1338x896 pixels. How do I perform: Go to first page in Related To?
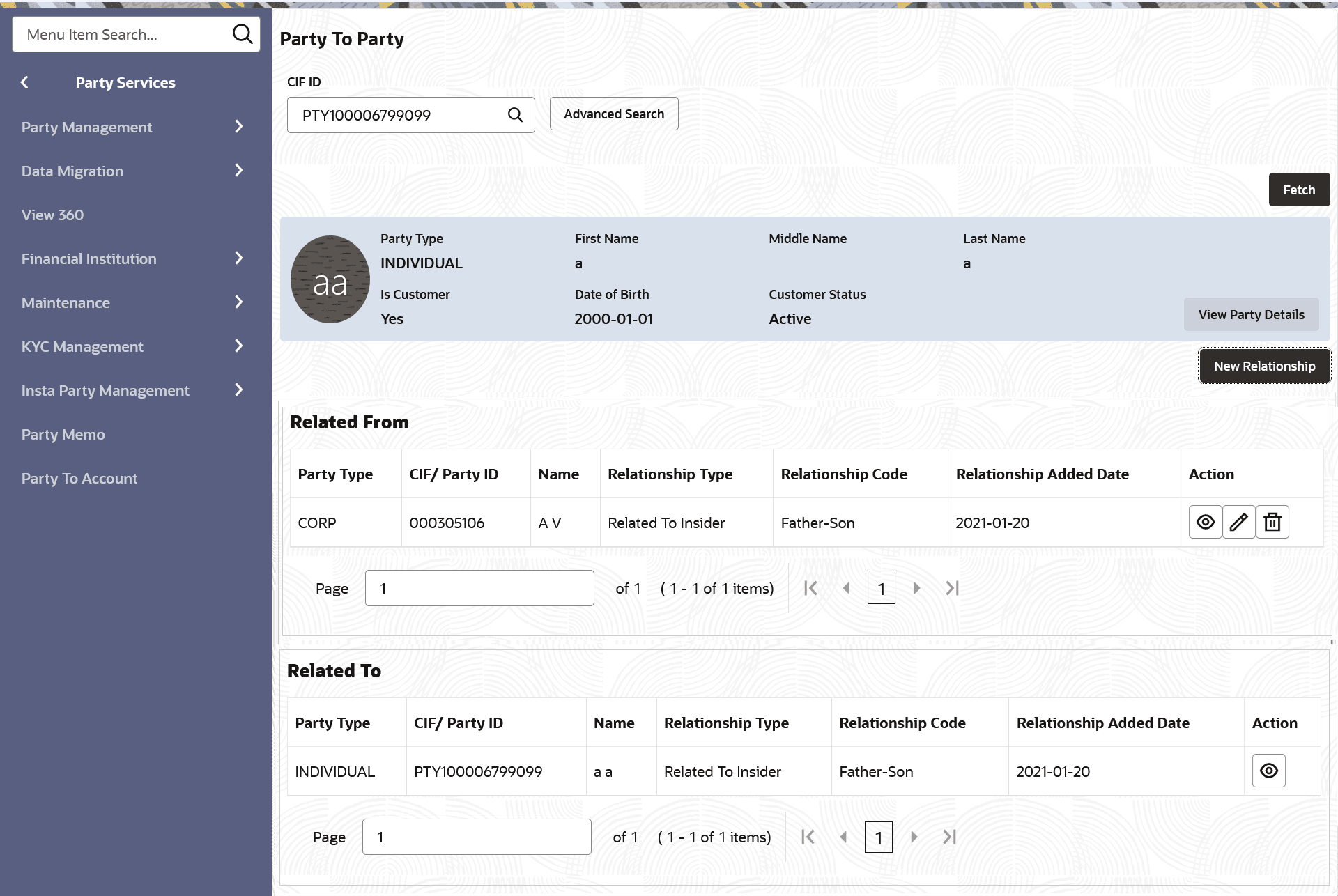point(808,837)
